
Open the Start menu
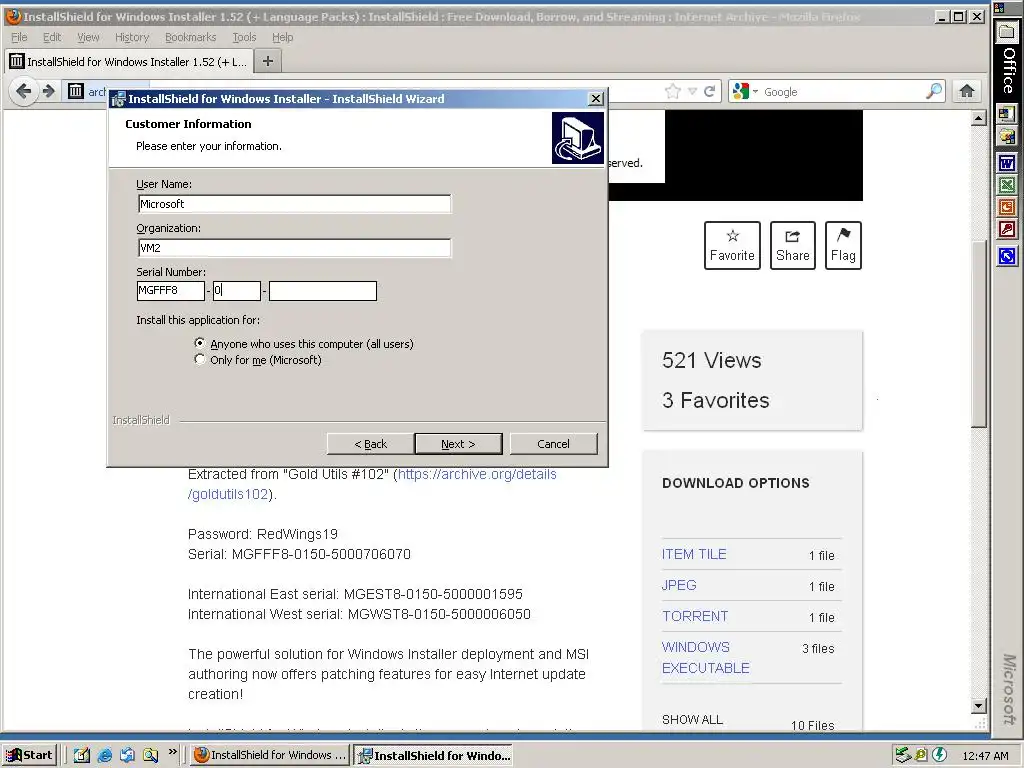(30, 755)
